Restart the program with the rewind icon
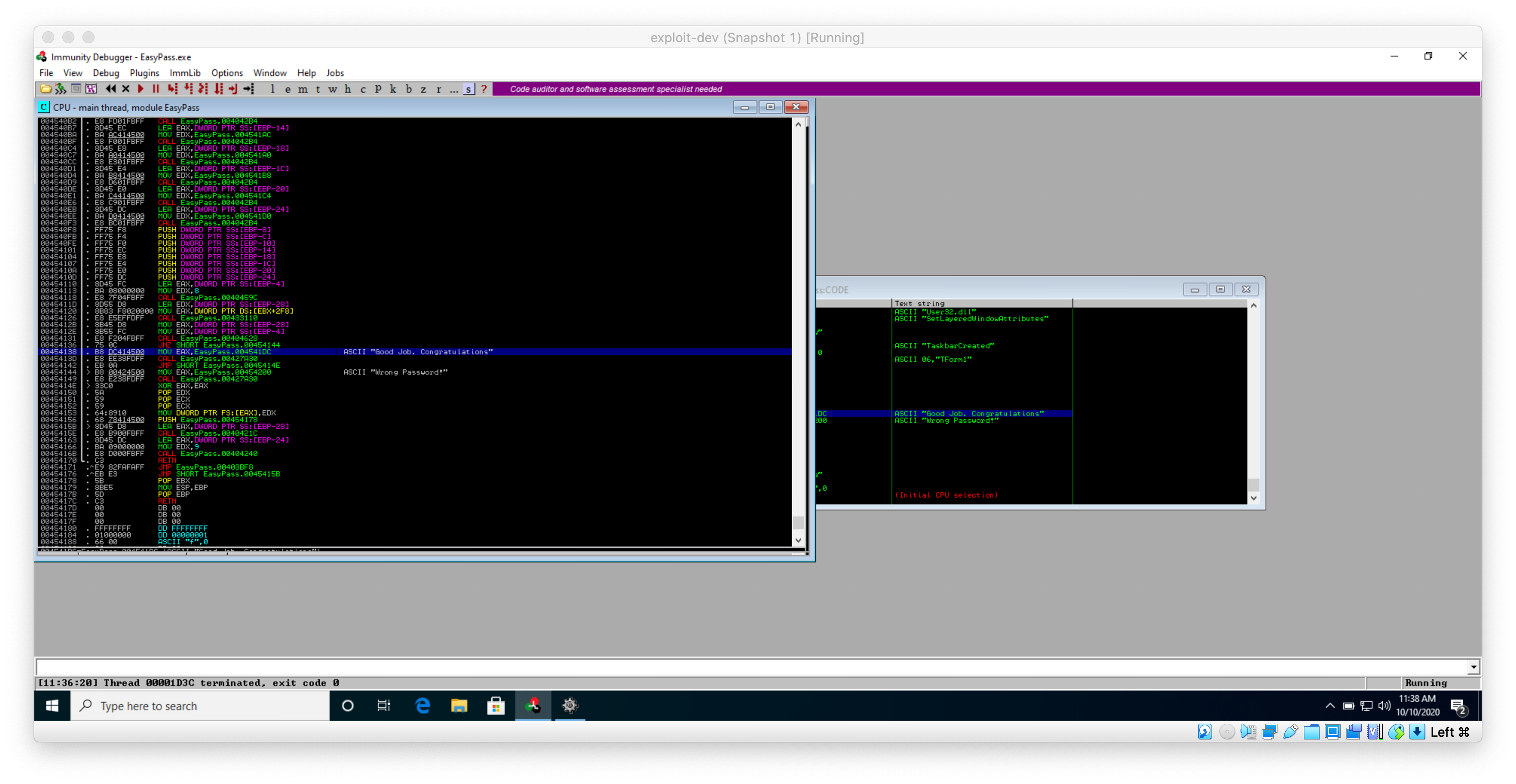The image size is (1516, 784). 111,89
